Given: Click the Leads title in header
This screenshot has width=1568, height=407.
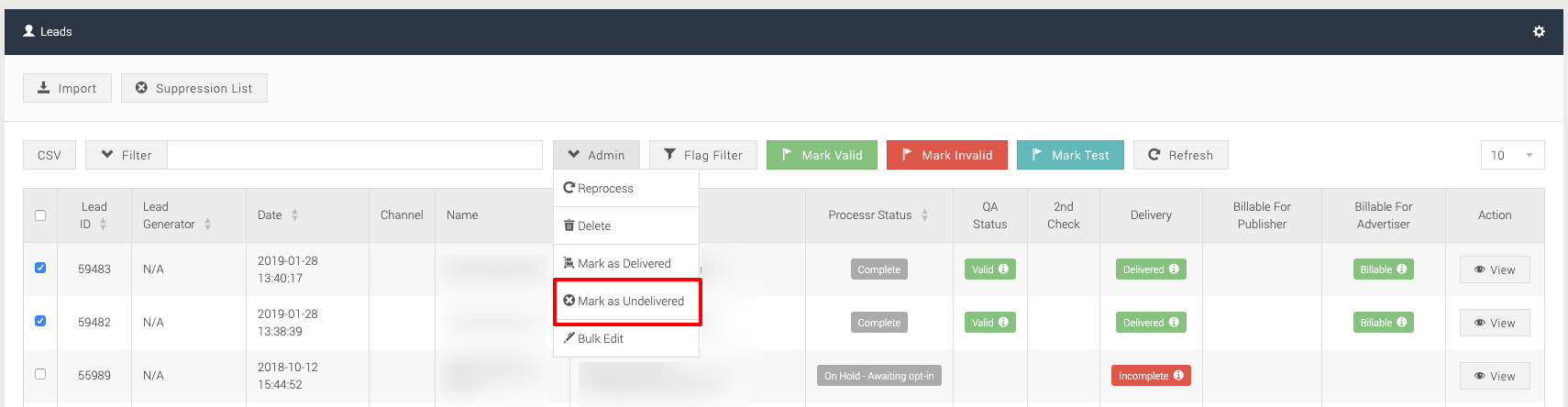Looking at the screenshot, I should point(56,31).
